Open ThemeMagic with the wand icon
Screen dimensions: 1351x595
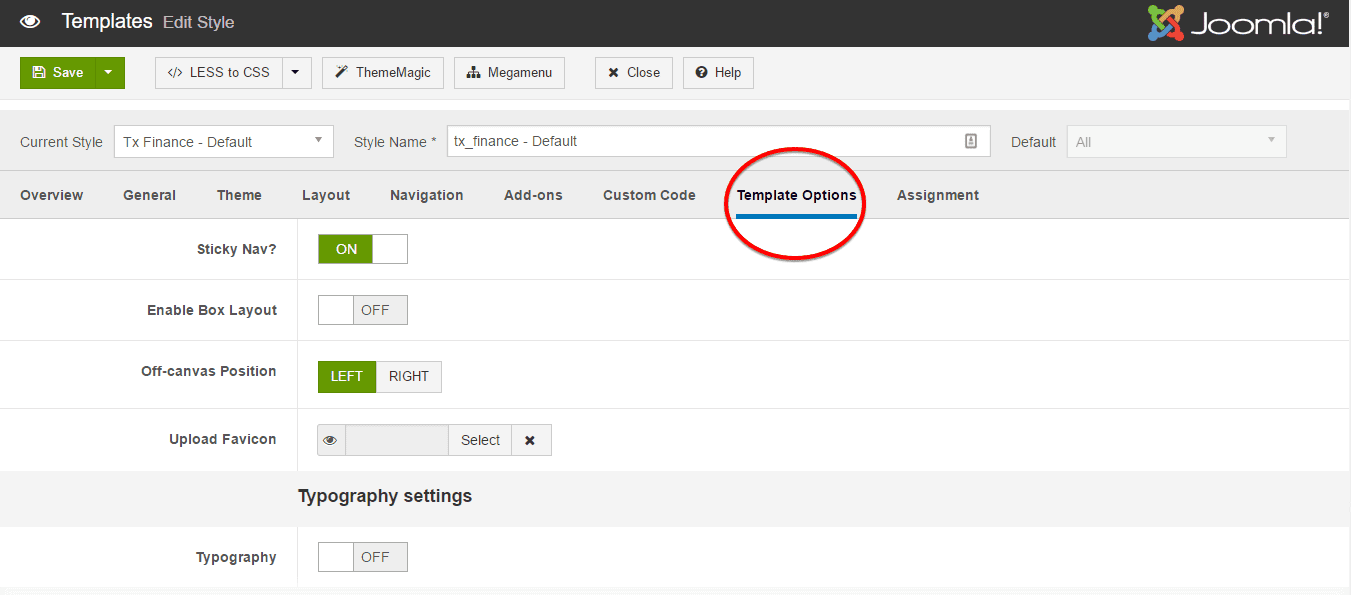382,72
